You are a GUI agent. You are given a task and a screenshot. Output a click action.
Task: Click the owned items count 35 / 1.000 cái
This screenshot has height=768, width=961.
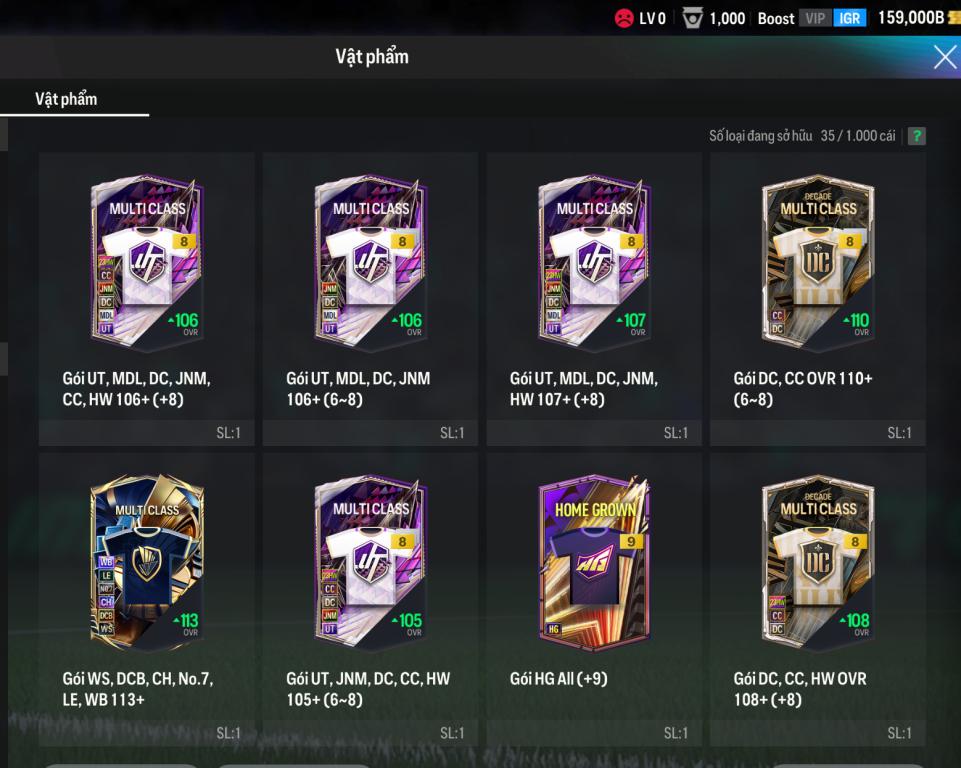click(857, 135)
